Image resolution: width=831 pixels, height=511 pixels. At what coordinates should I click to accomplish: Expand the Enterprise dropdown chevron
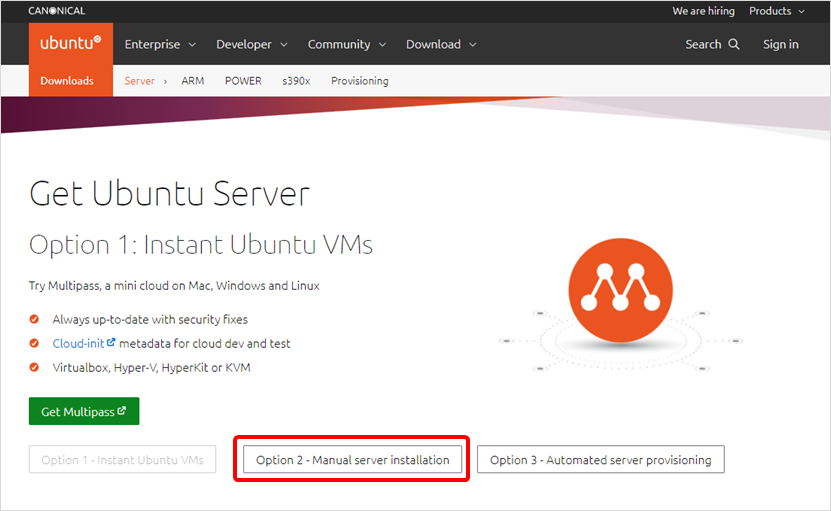coord(192,45)
